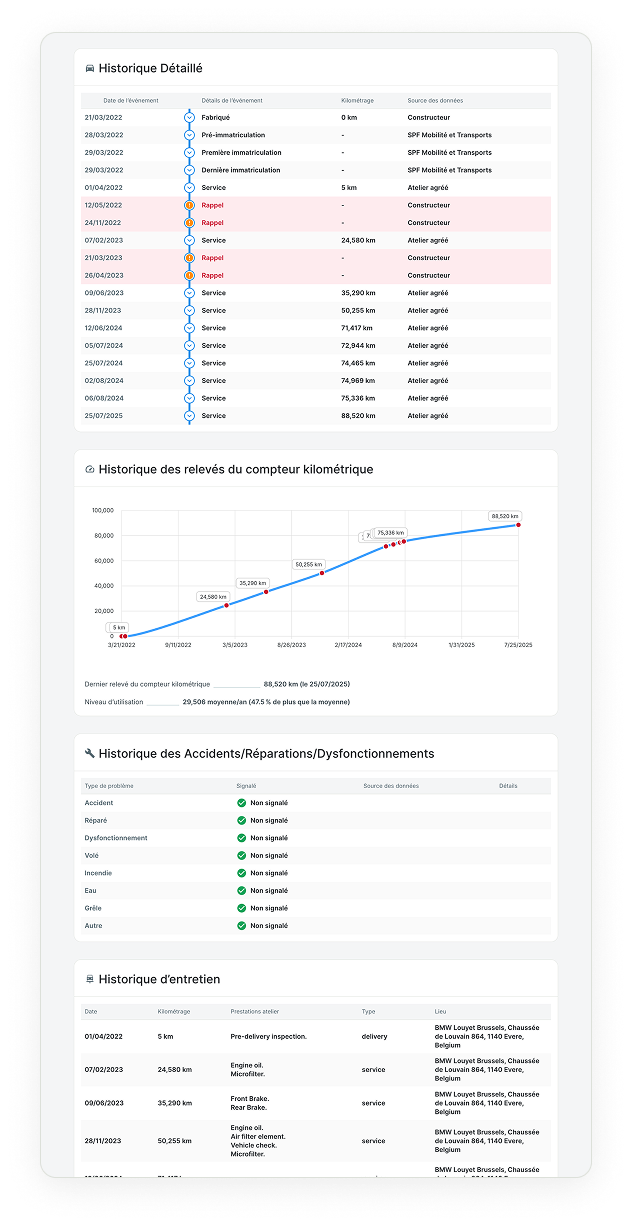Click the Dysfonctionnement problem type link

tap(116, 838)
